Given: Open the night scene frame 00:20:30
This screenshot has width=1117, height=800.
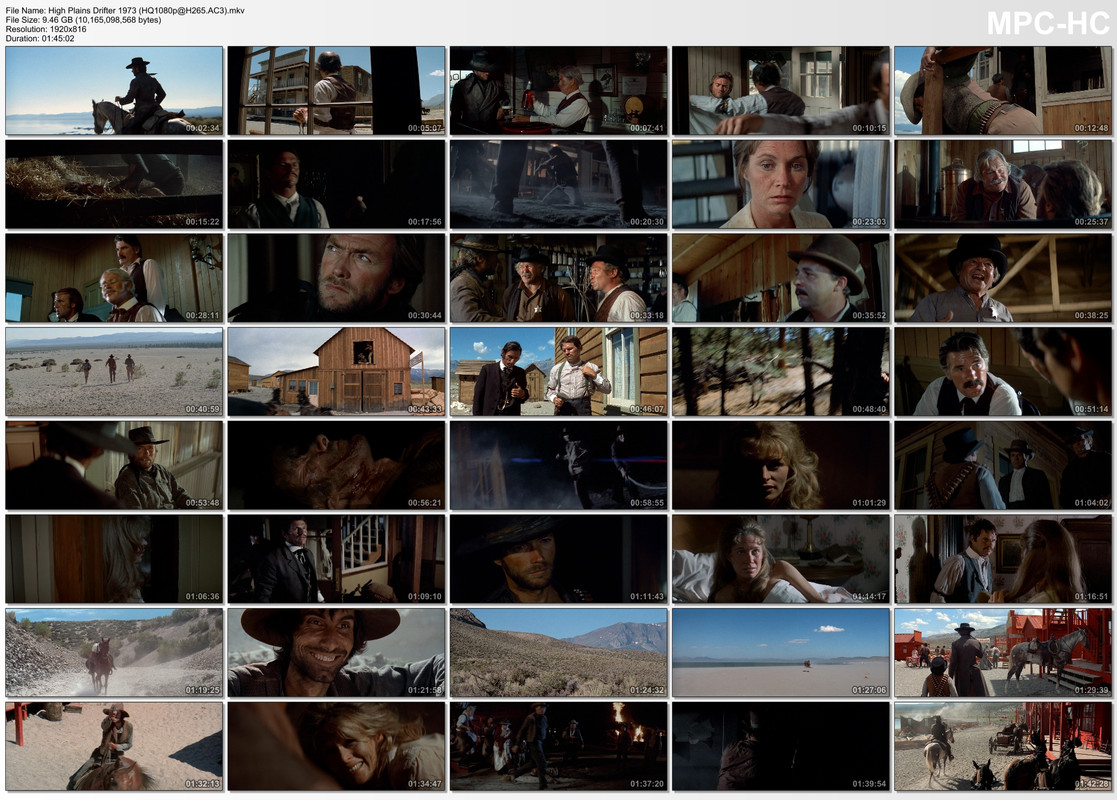Looking at the screenshot, I should coord(558,184).
